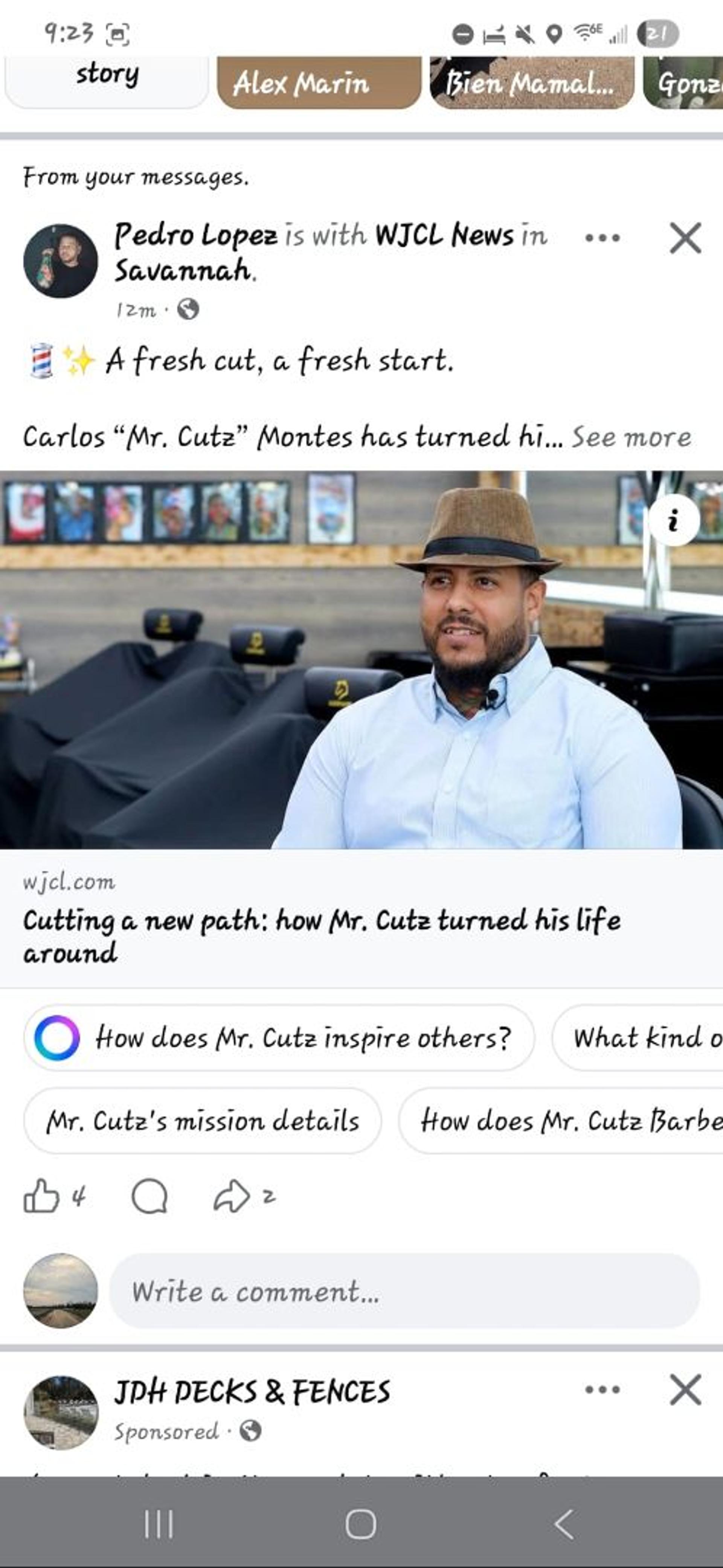This screenshot has height=1568, width=723.
Task: Ask 'How does Mr. Cutz inspire others?'
Action: pos(279,1038)
